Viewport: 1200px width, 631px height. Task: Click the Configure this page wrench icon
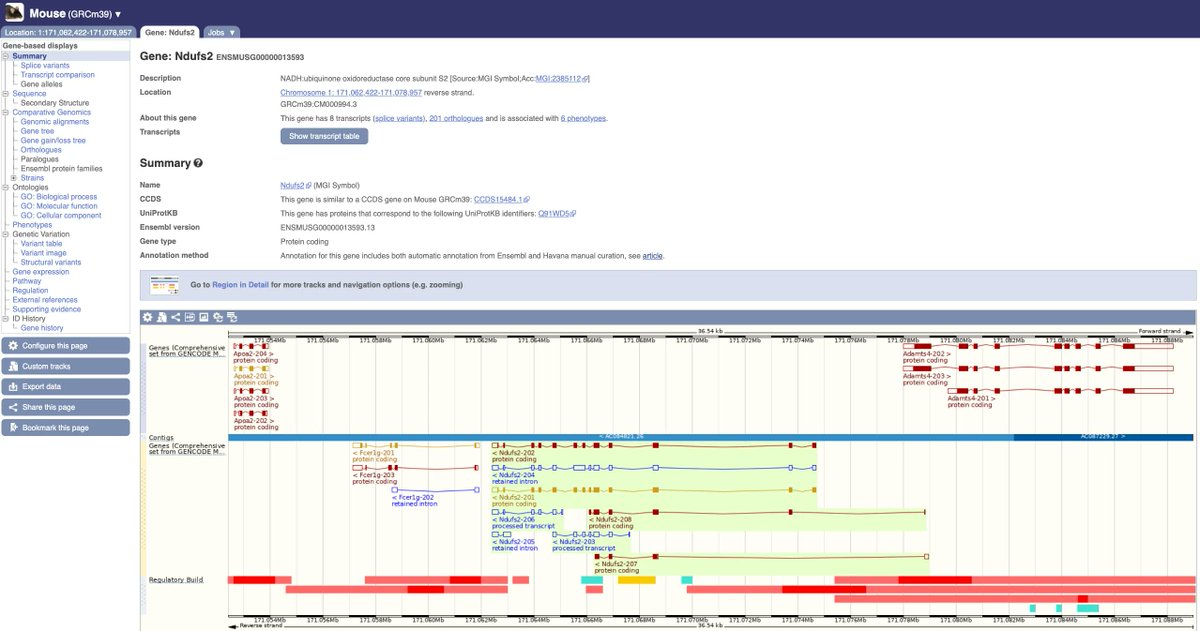click(12, 346)
